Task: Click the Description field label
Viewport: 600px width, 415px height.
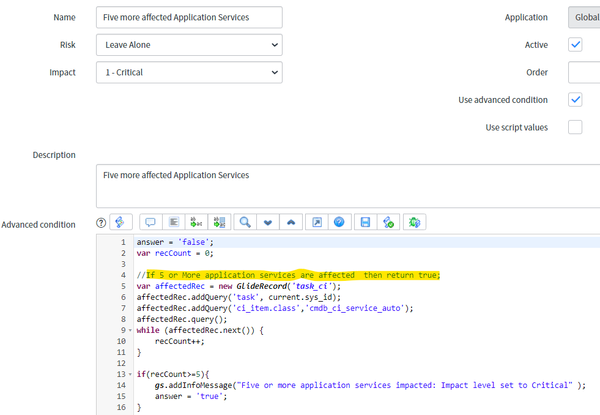Action: click(x=54, y=155)
